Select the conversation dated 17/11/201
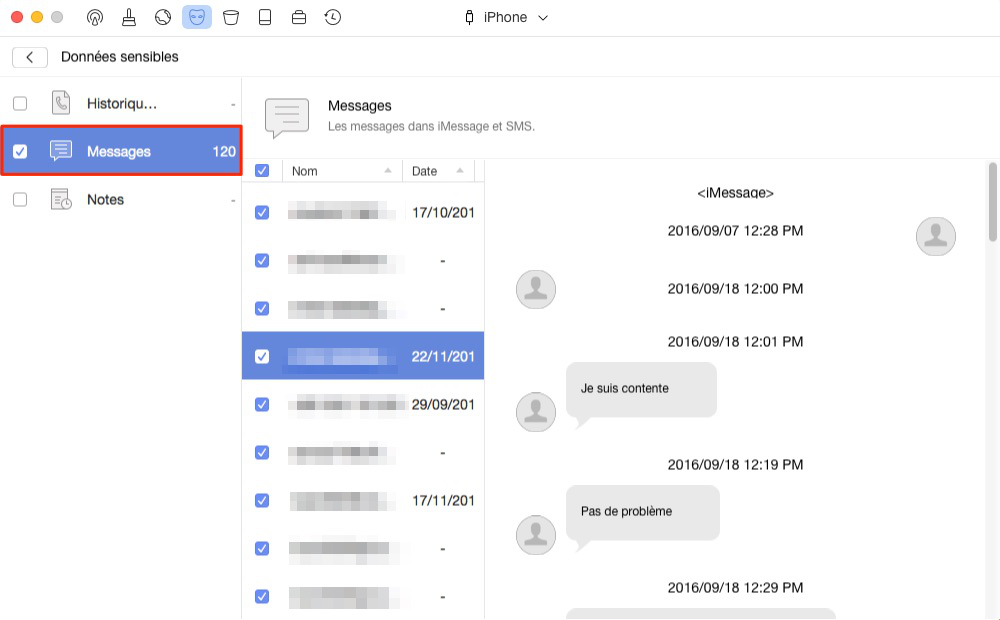The image size is (1000, 620). tap(363, 500)
